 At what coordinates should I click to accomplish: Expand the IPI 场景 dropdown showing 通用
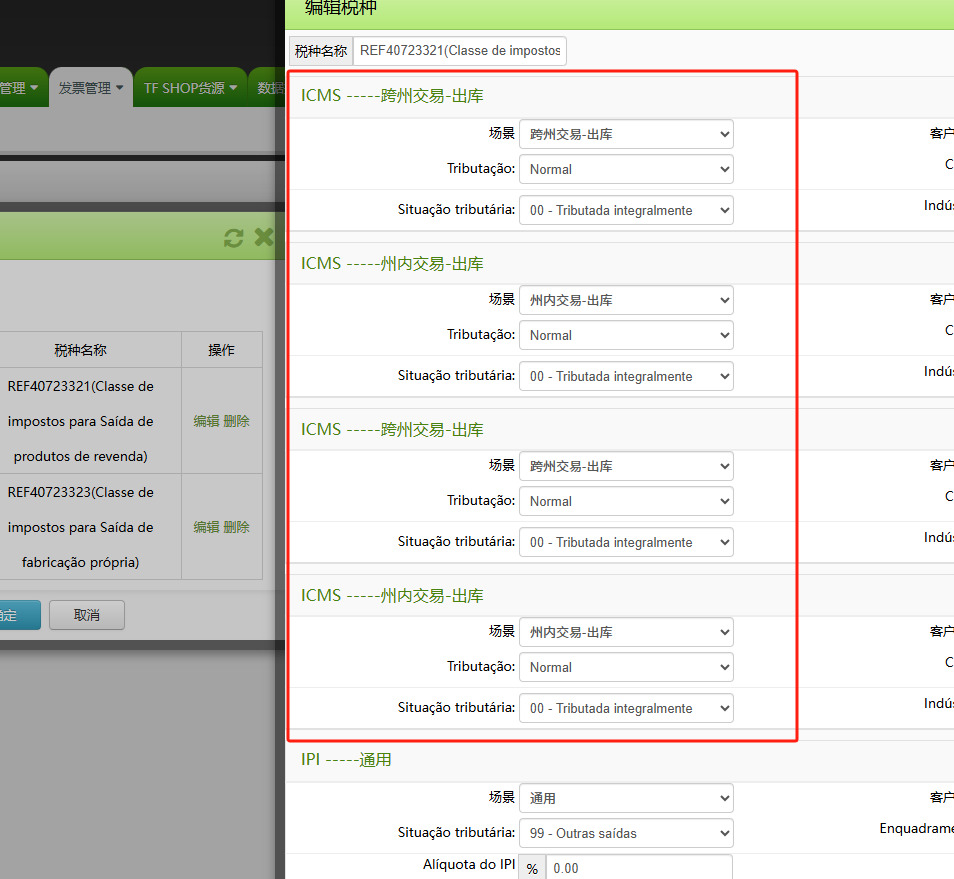pos(625,798)
